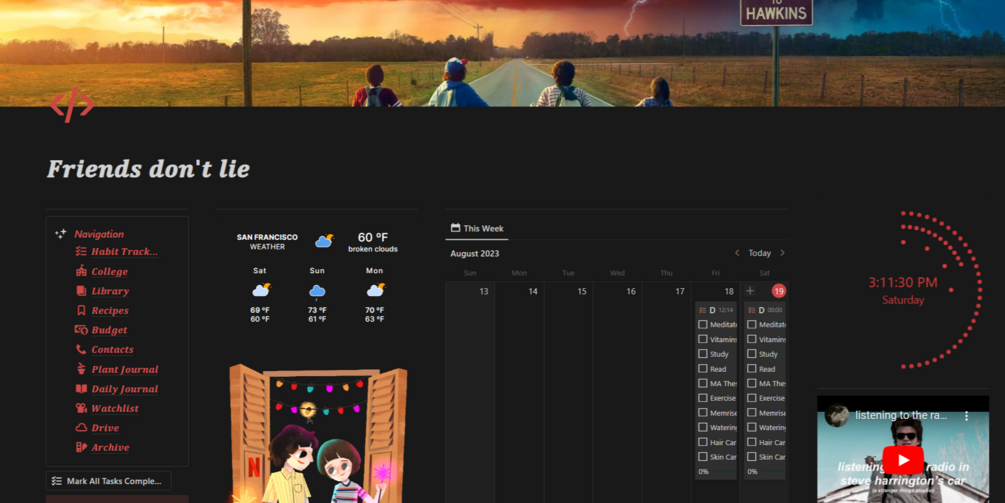The image size is (1005, 503).
Task: Check Study on Friday 18
Action: [703, 354]
